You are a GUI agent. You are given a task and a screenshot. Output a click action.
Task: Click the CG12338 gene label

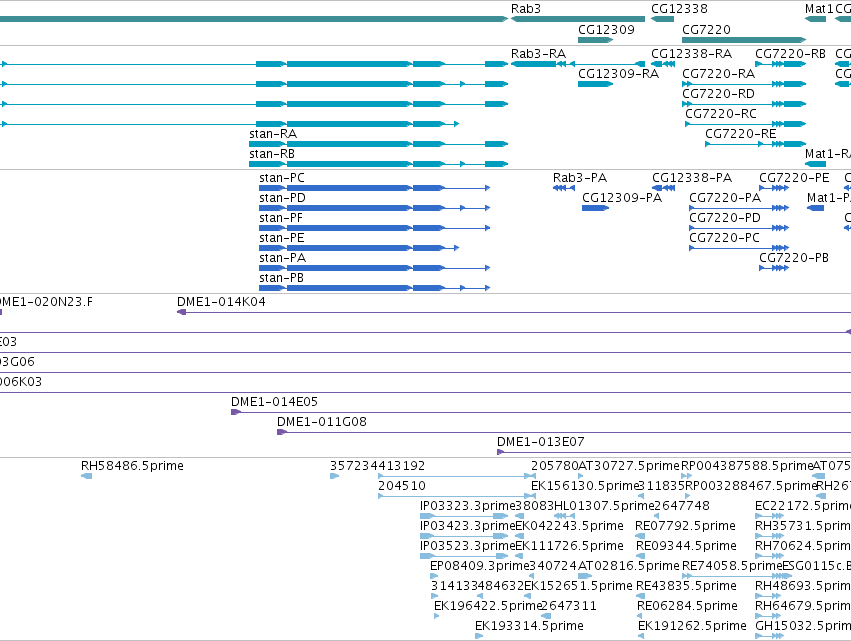(x=679, y=9)
